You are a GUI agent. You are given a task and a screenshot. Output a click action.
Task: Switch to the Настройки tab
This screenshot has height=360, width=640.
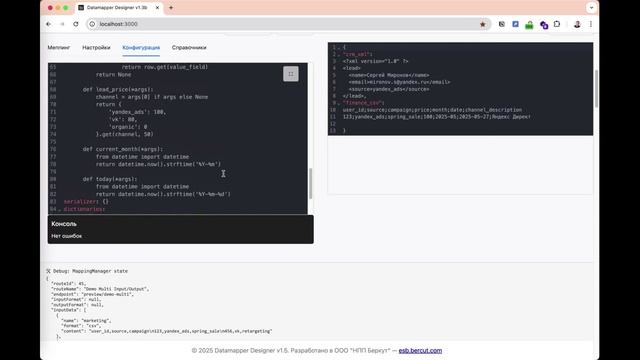click(x=96, y=47)
